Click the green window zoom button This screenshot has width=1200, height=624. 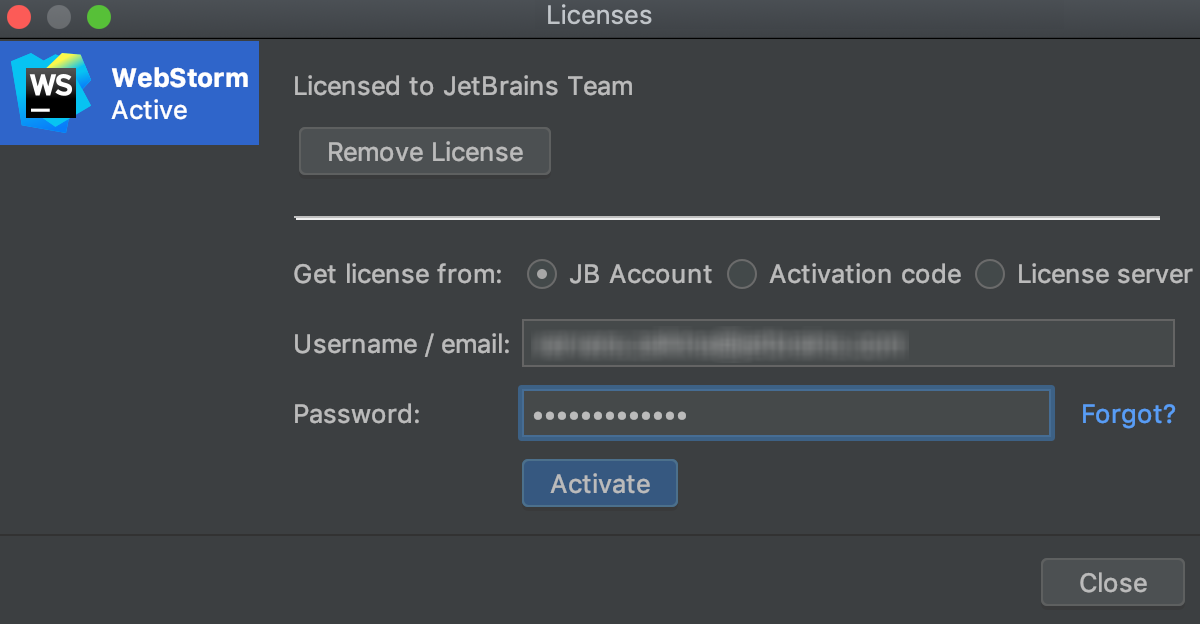point(99,17)
